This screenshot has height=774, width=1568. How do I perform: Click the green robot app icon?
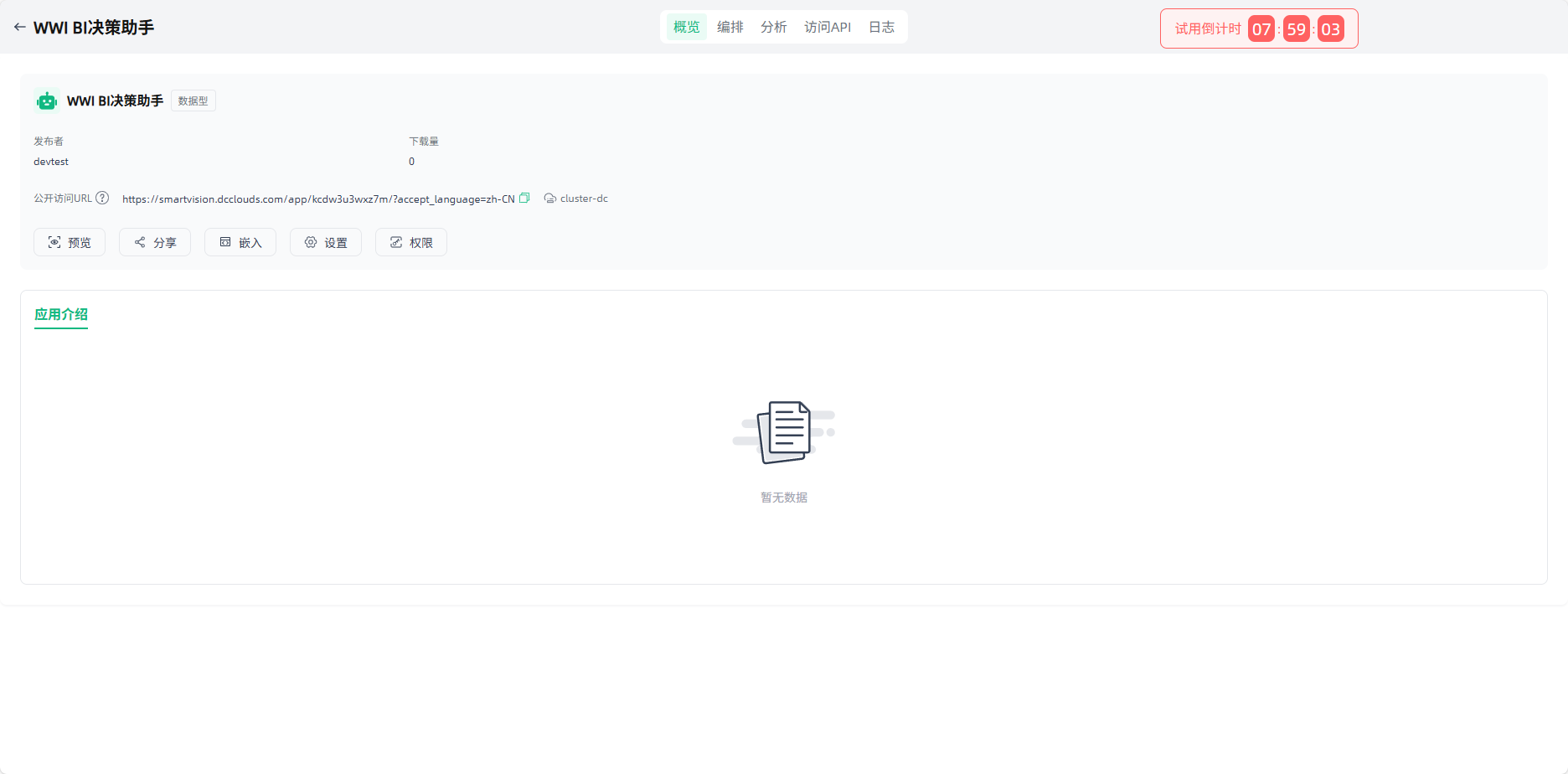47,101
